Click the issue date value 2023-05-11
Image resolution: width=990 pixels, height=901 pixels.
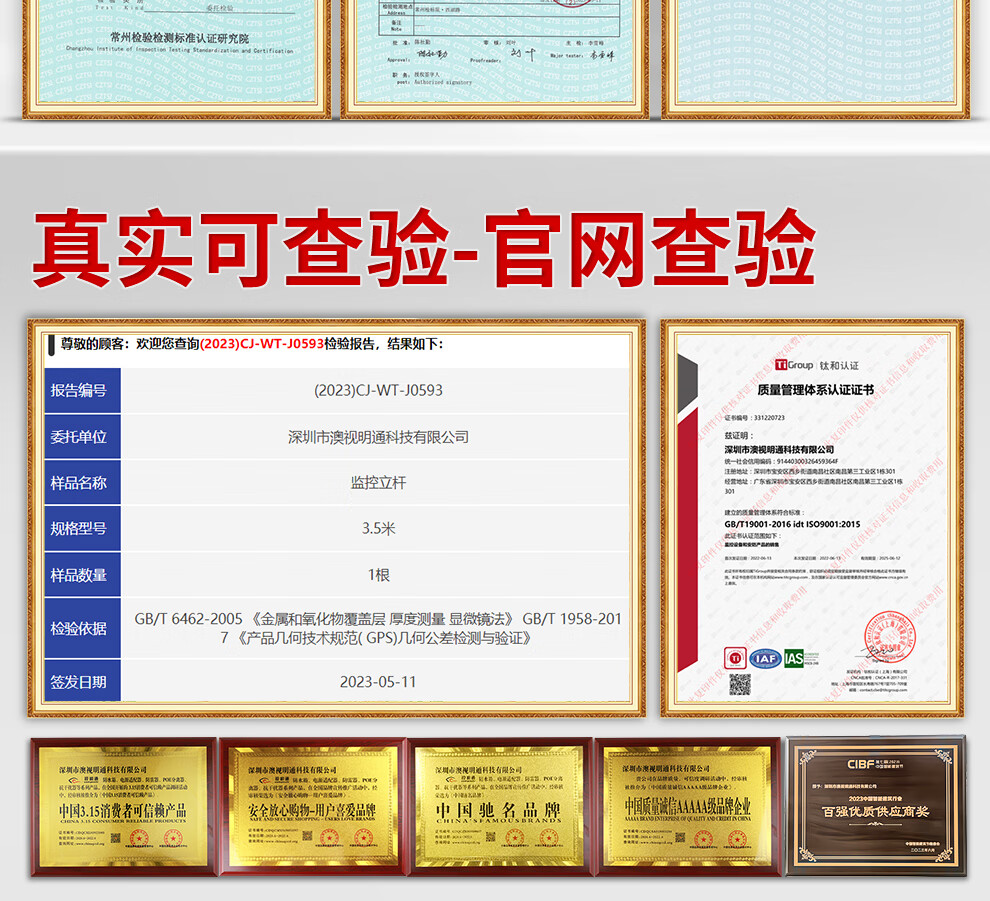(378, 682)
